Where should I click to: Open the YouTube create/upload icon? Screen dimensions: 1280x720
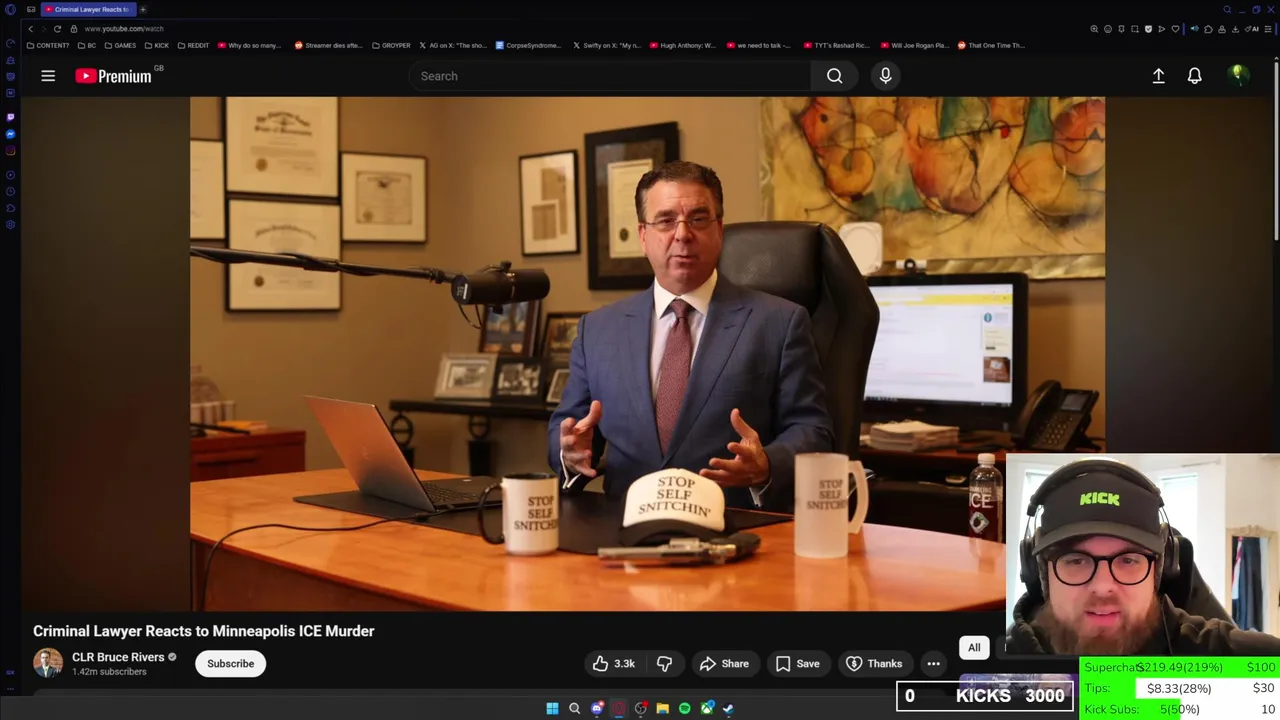click(1158, 76)
